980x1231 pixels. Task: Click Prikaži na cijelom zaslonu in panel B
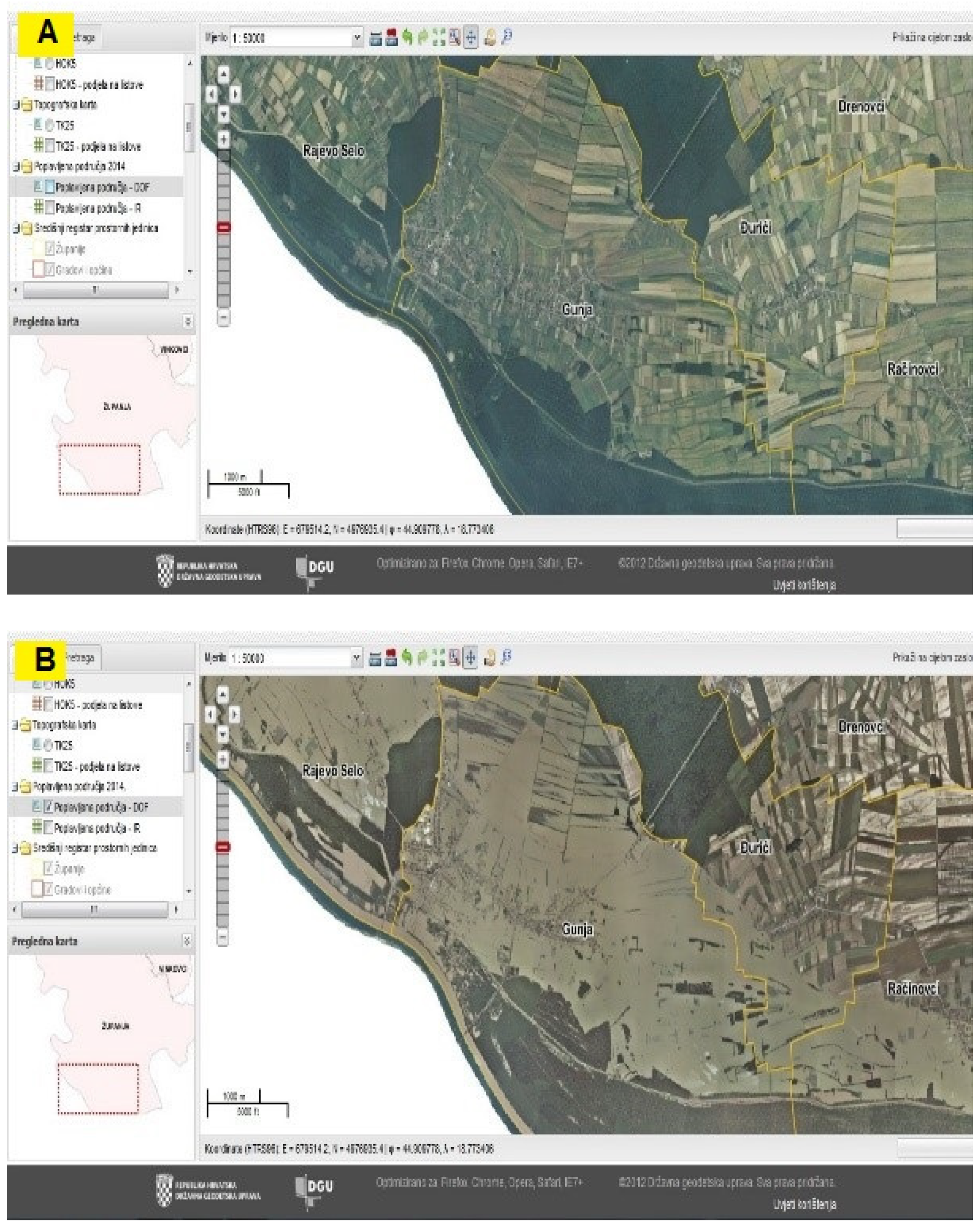932,658
